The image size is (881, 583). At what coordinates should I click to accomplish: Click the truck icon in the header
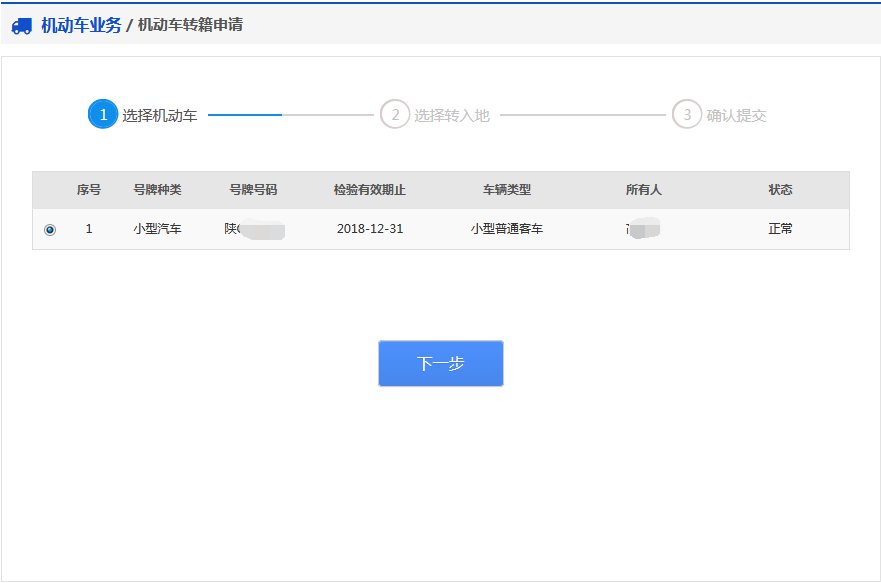(22, 25)
